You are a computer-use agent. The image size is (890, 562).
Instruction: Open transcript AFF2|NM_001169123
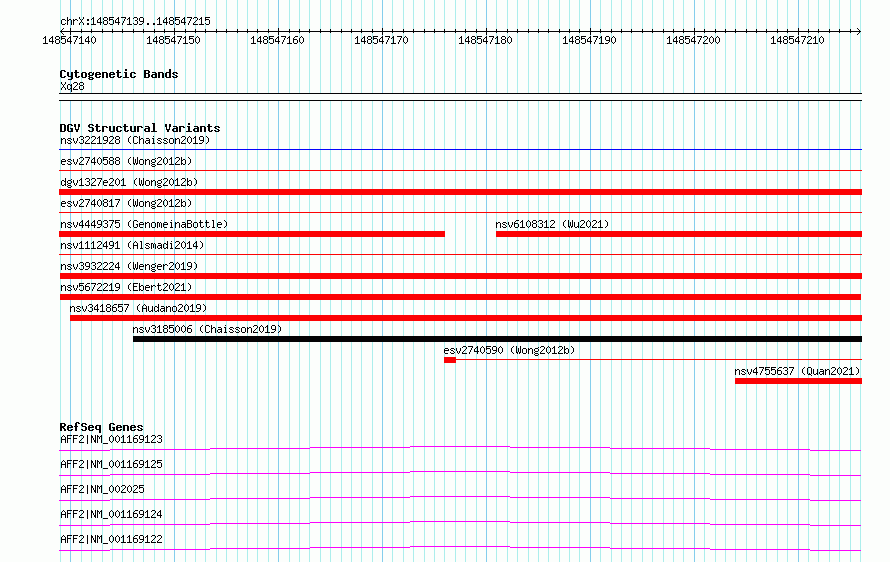click(111, 439)
